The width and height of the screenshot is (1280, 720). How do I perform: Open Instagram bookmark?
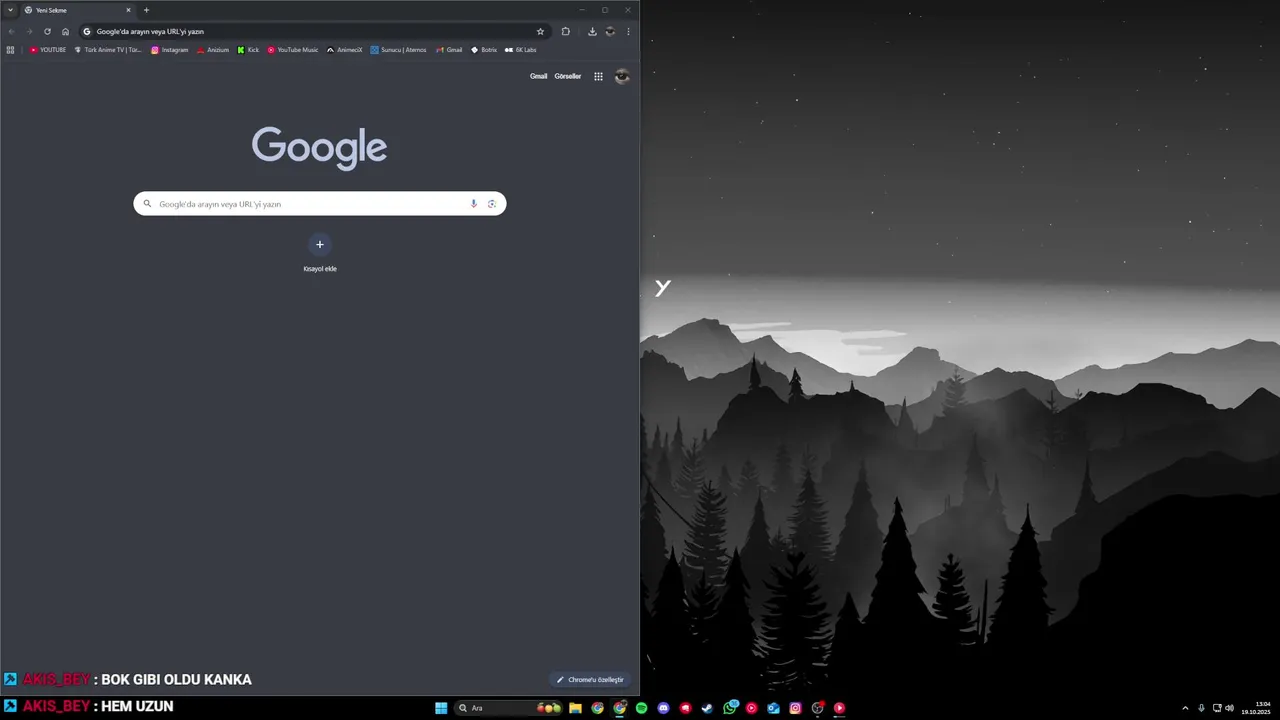(x=169, y=50)
